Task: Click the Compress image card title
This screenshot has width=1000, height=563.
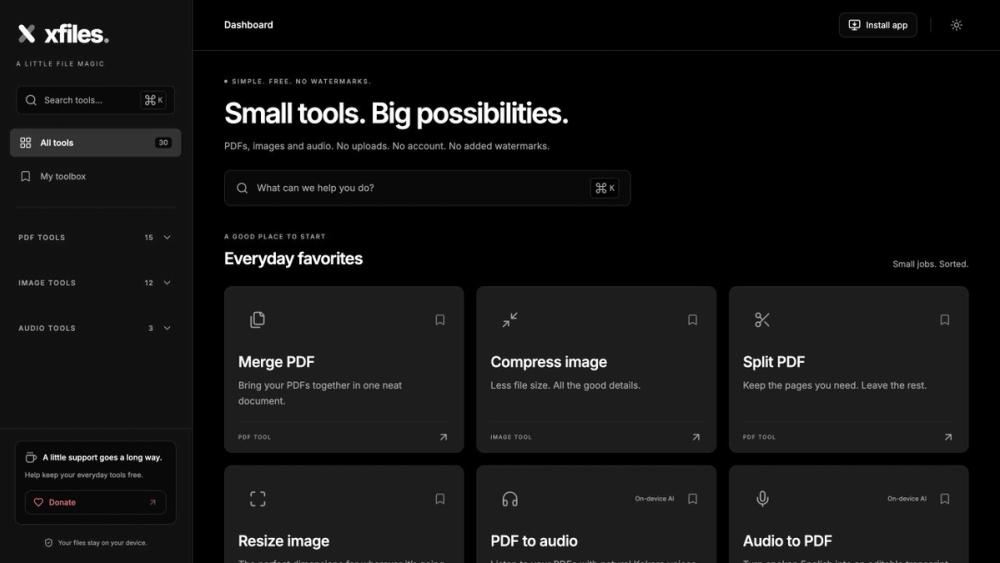Action: [x=548, y=362]
